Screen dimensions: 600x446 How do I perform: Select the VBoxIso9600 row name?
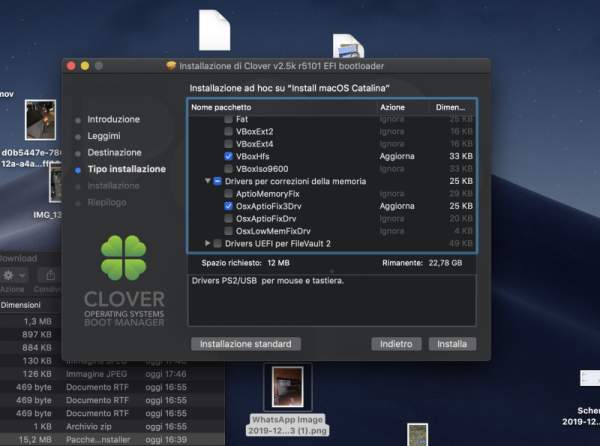pyautogui.click(x=262, y=169)
